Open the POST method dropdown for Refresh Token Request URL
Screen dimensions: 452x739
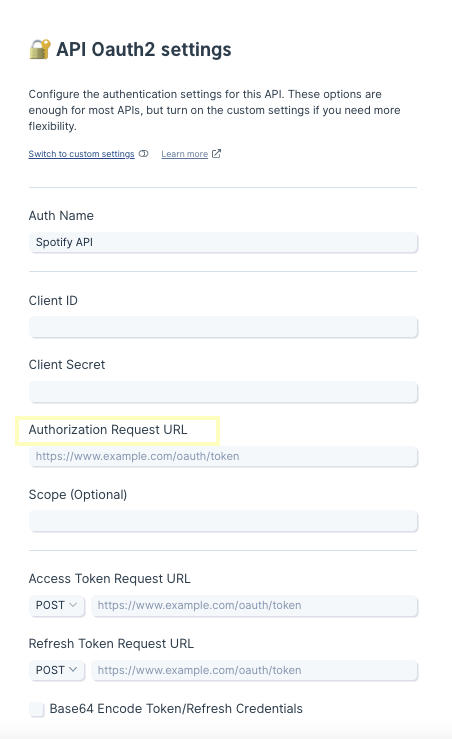coord(57,670)
